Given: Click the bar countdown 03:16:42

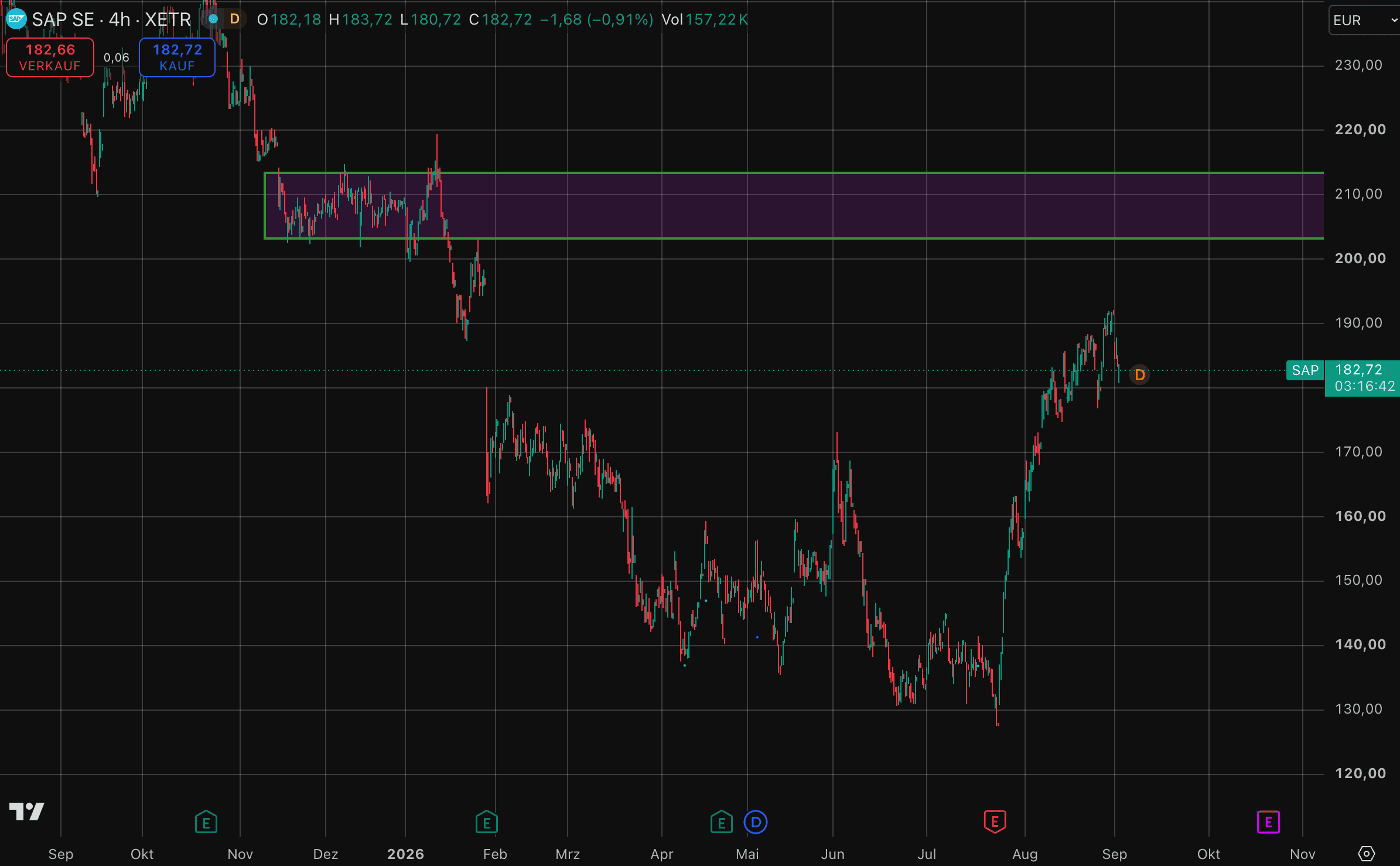Looking at the screenshot, I should (x=1364, y=386).
